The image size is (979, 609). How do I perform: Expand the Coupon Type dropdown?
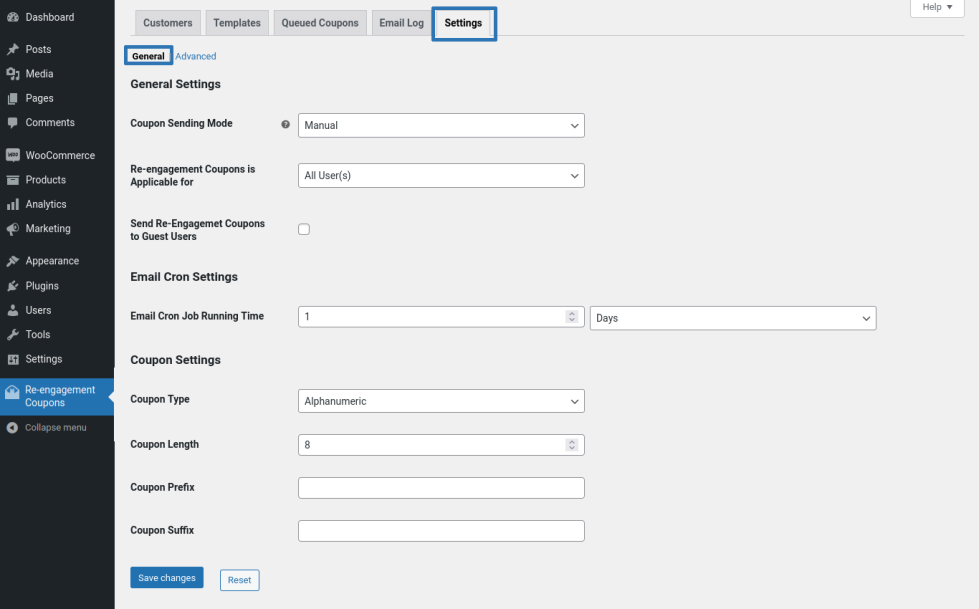441,401
